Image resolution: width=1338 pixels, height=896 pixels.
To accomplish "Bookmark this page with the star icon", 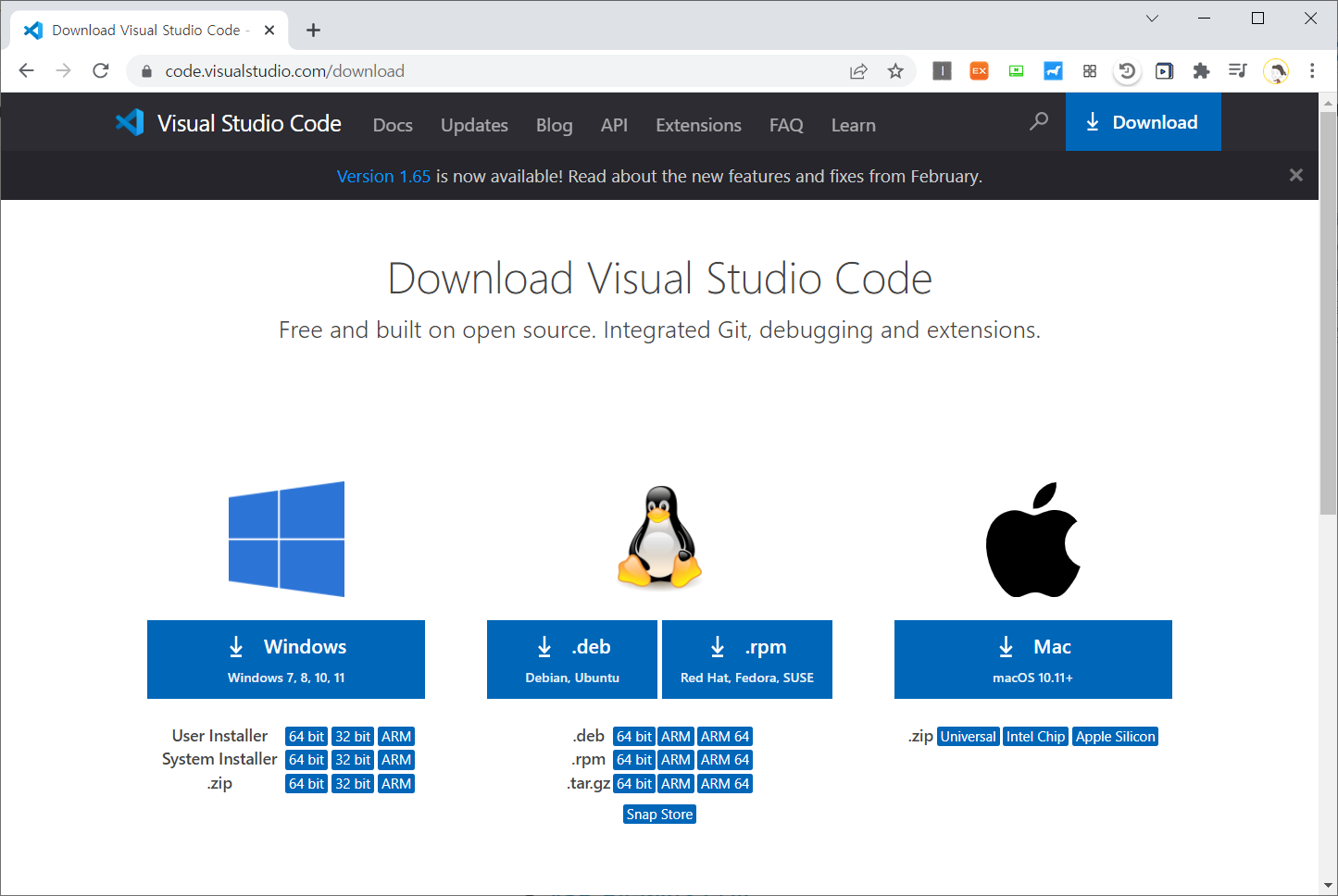I will pos(895,71).
